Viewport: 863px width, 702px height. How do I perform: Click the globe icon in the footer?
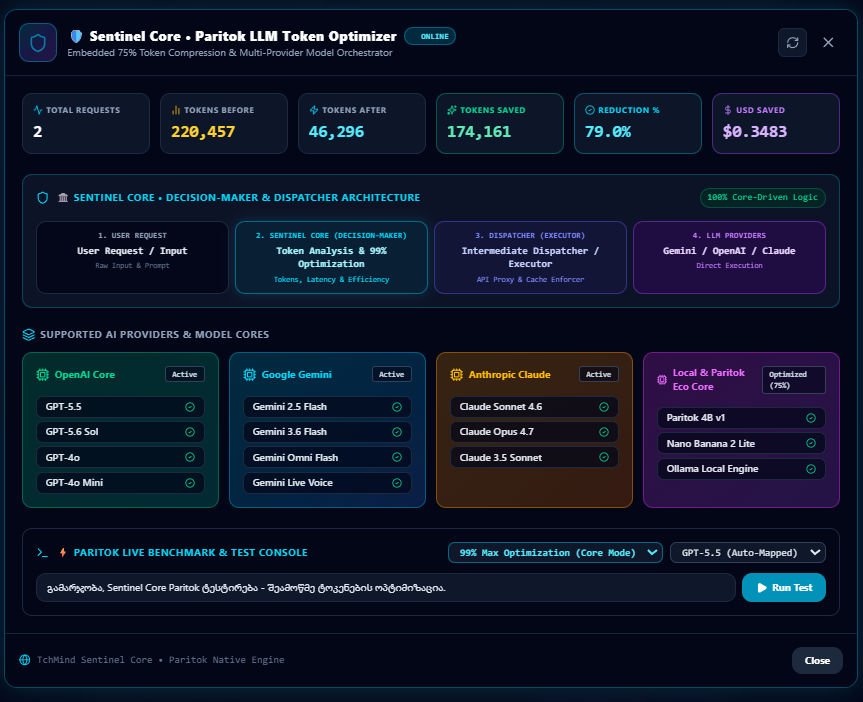click(x=25, y=660)
